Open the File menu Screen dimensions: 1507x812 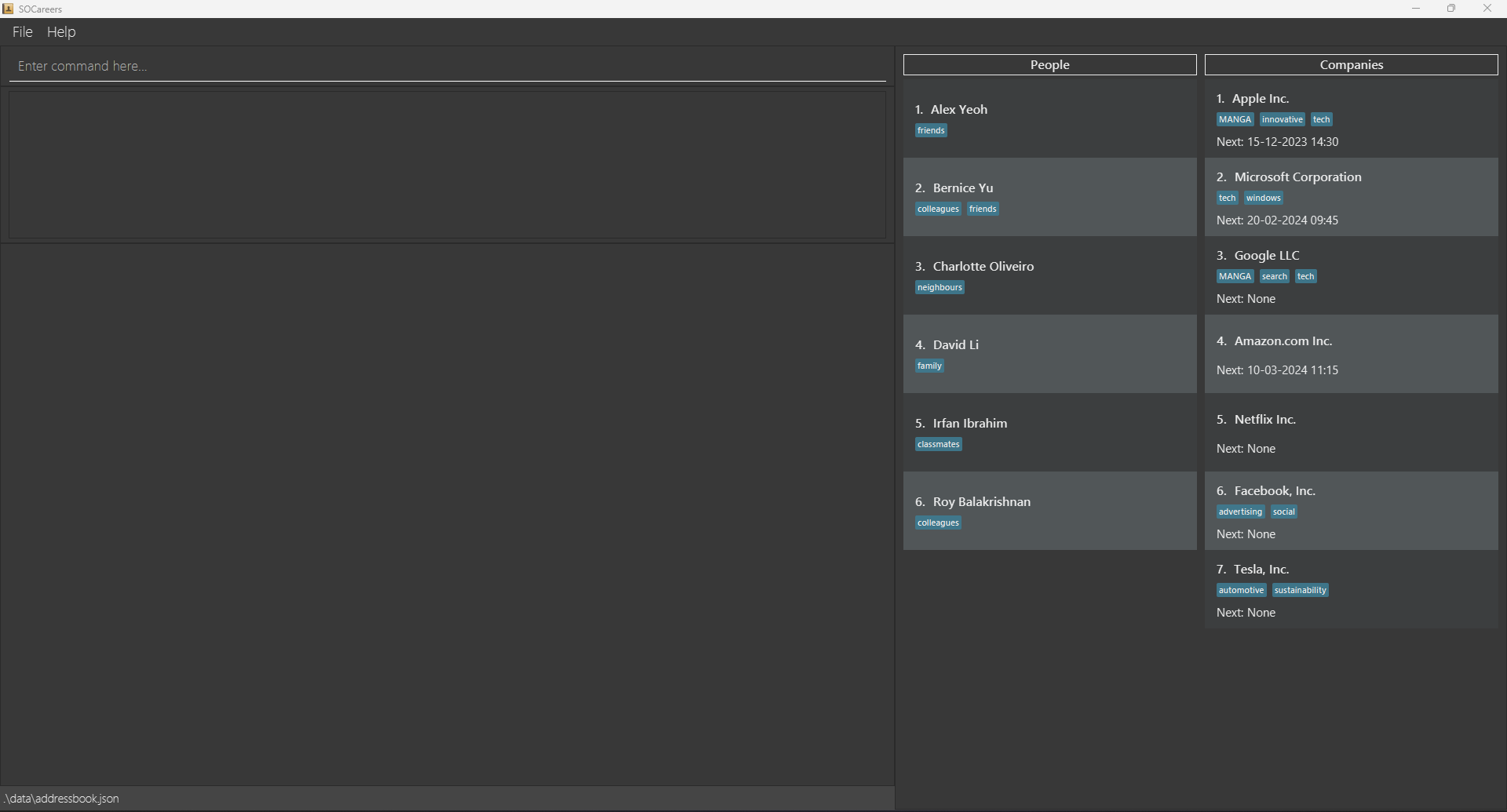22,32
